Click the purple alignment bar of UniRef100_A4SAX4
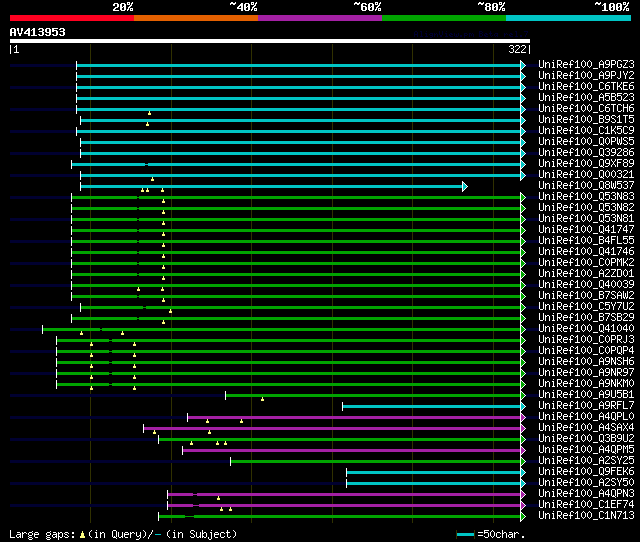The height and width of the screenshot is (542, 640). coord(332,429)
